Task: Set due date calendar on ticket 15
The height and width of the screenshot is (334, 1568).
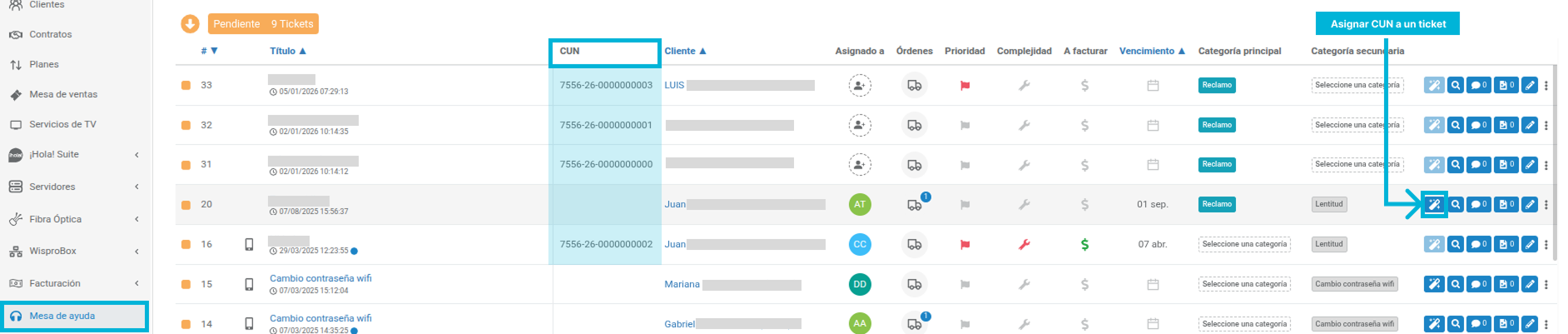Action: click(1153, 284)
